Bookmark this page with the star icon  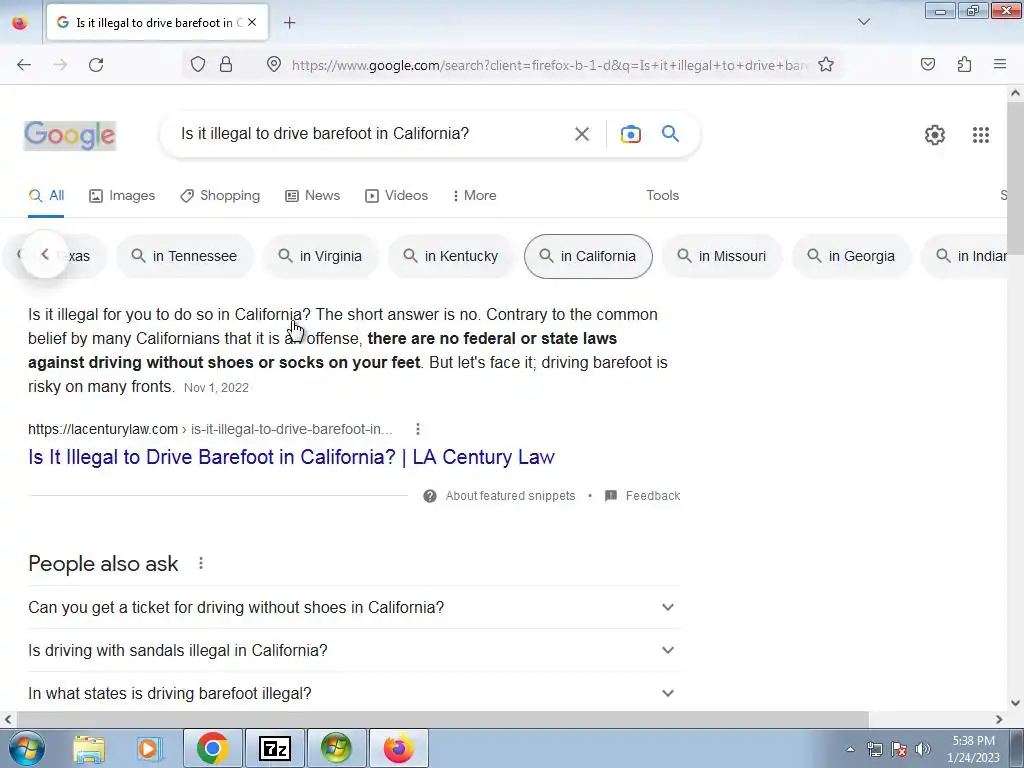[x=825, y=65]
